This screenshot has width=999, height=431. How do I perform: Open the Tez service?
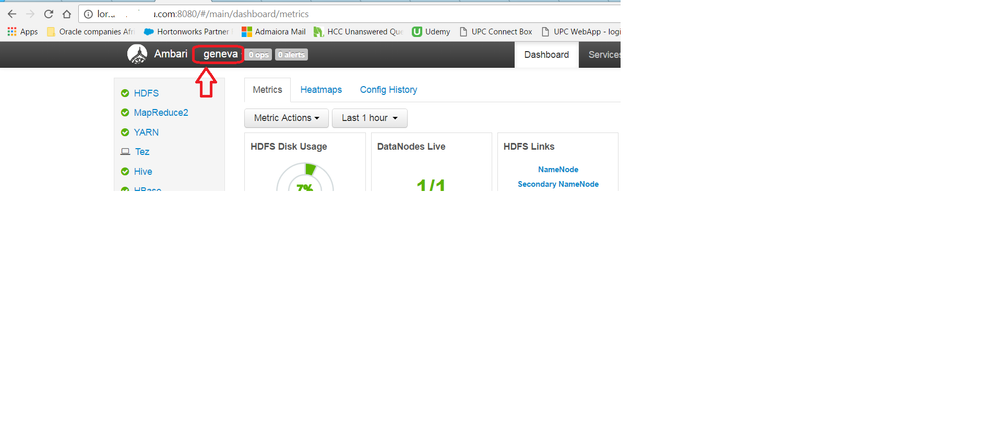142,152
